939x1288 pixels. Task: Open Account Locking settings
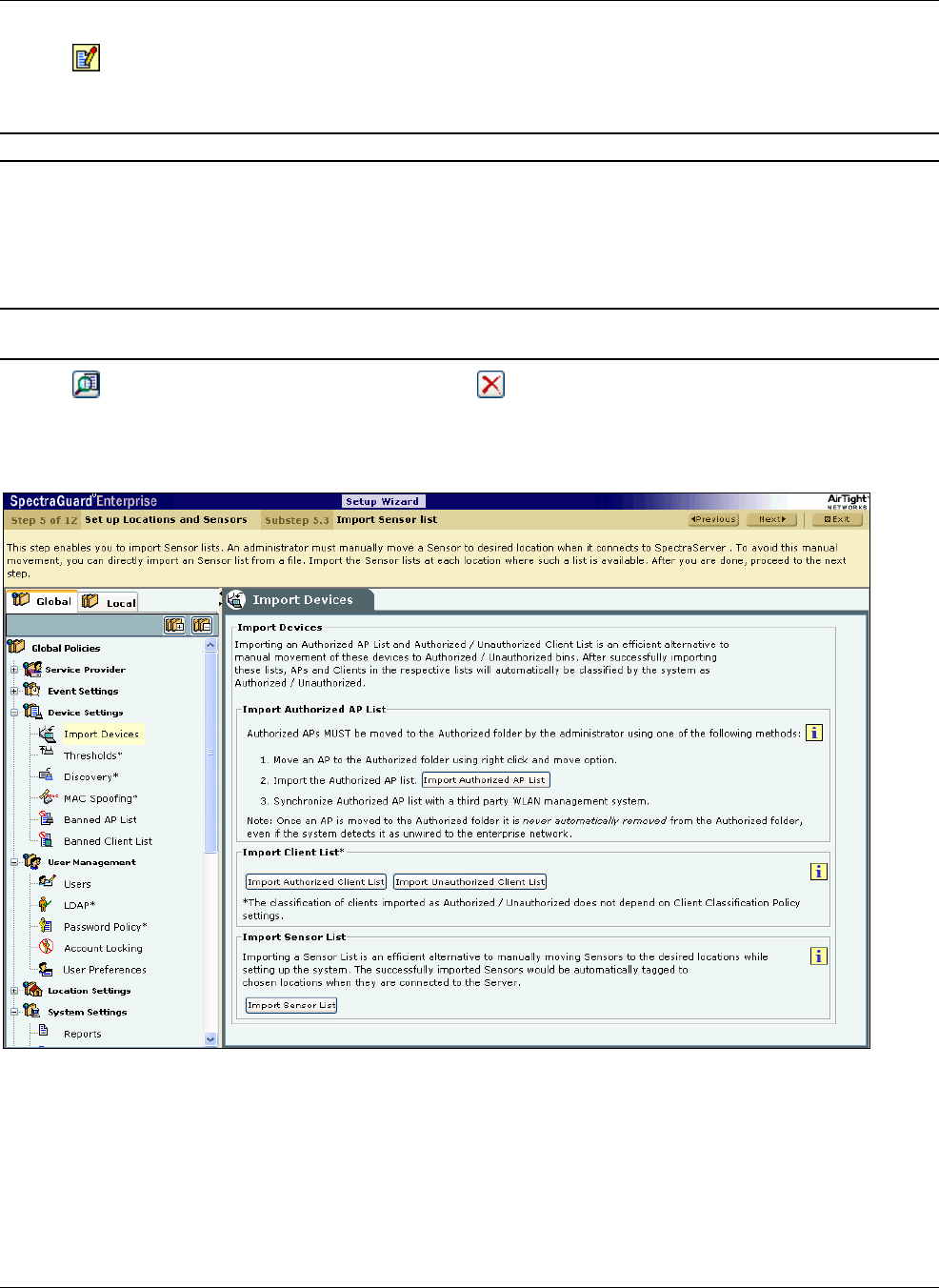coord(103,948)
